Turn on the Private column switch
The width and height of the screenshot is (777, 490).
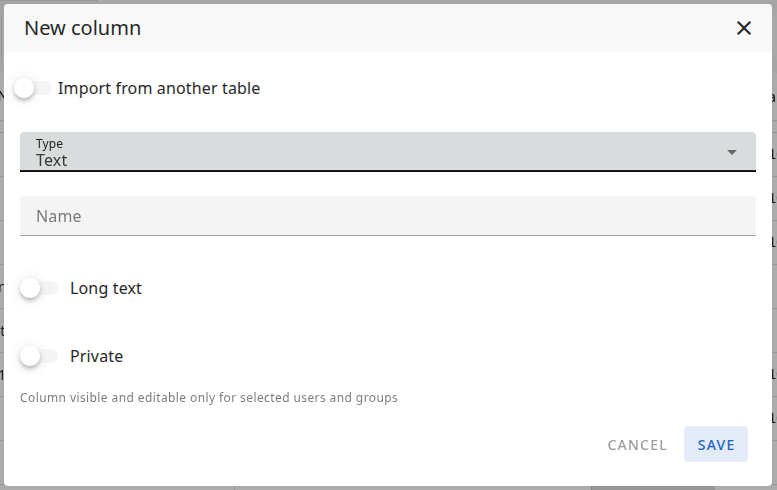click(x=38, y=356)
